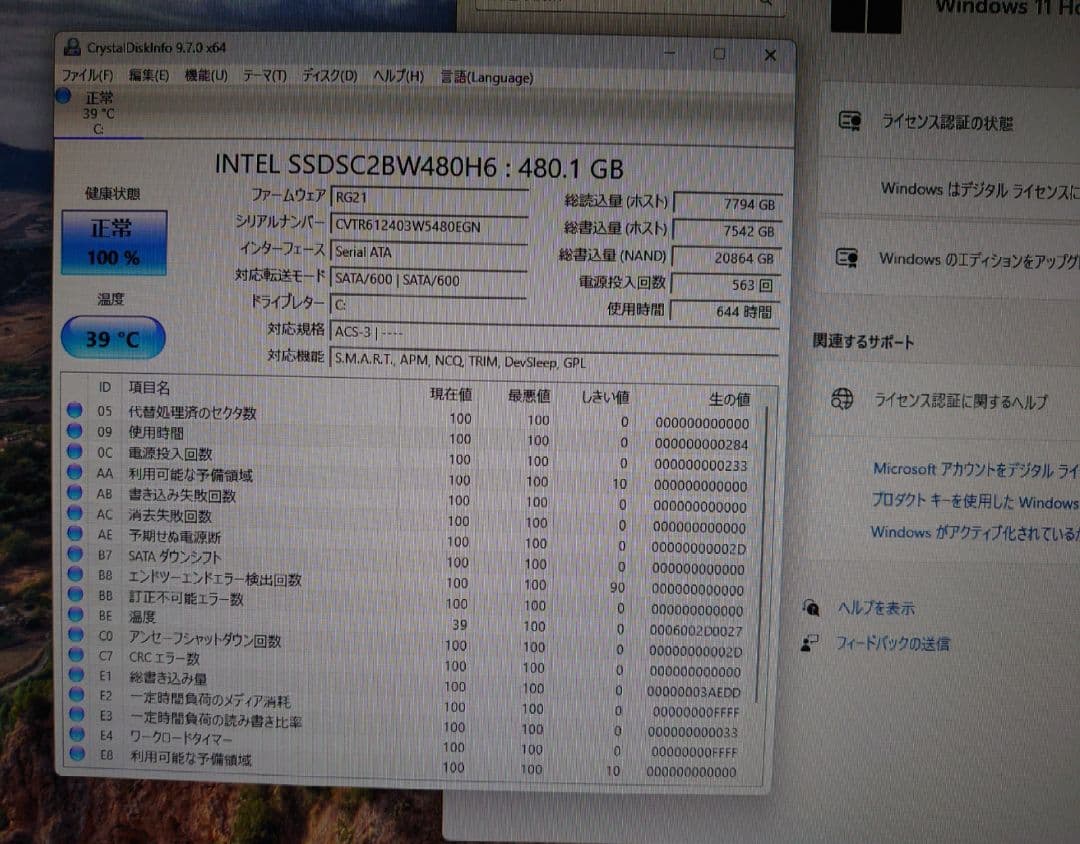Click the status dot for ID 0C 電源投入回数

point(74,452)
